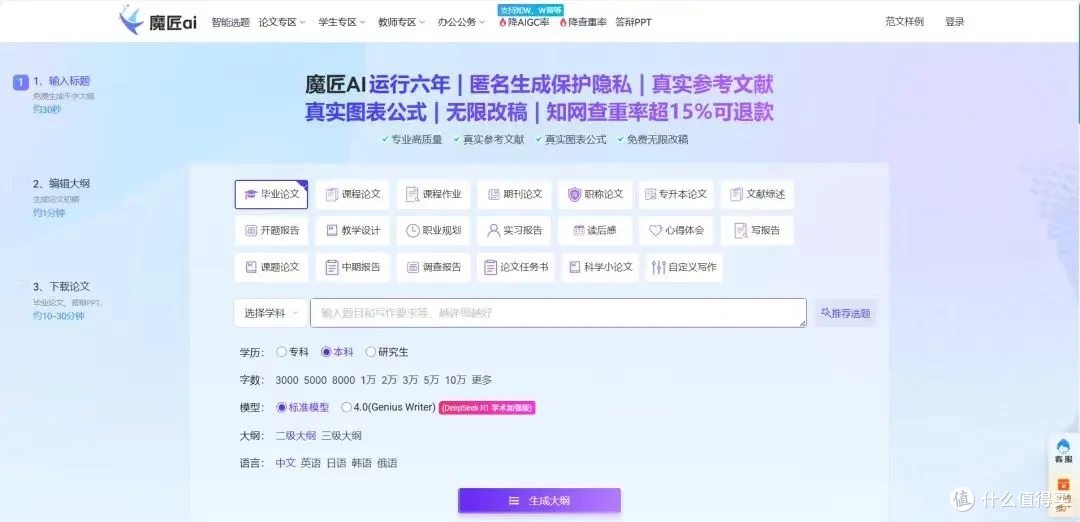Set word count to 8000

(x=343, y=380)
